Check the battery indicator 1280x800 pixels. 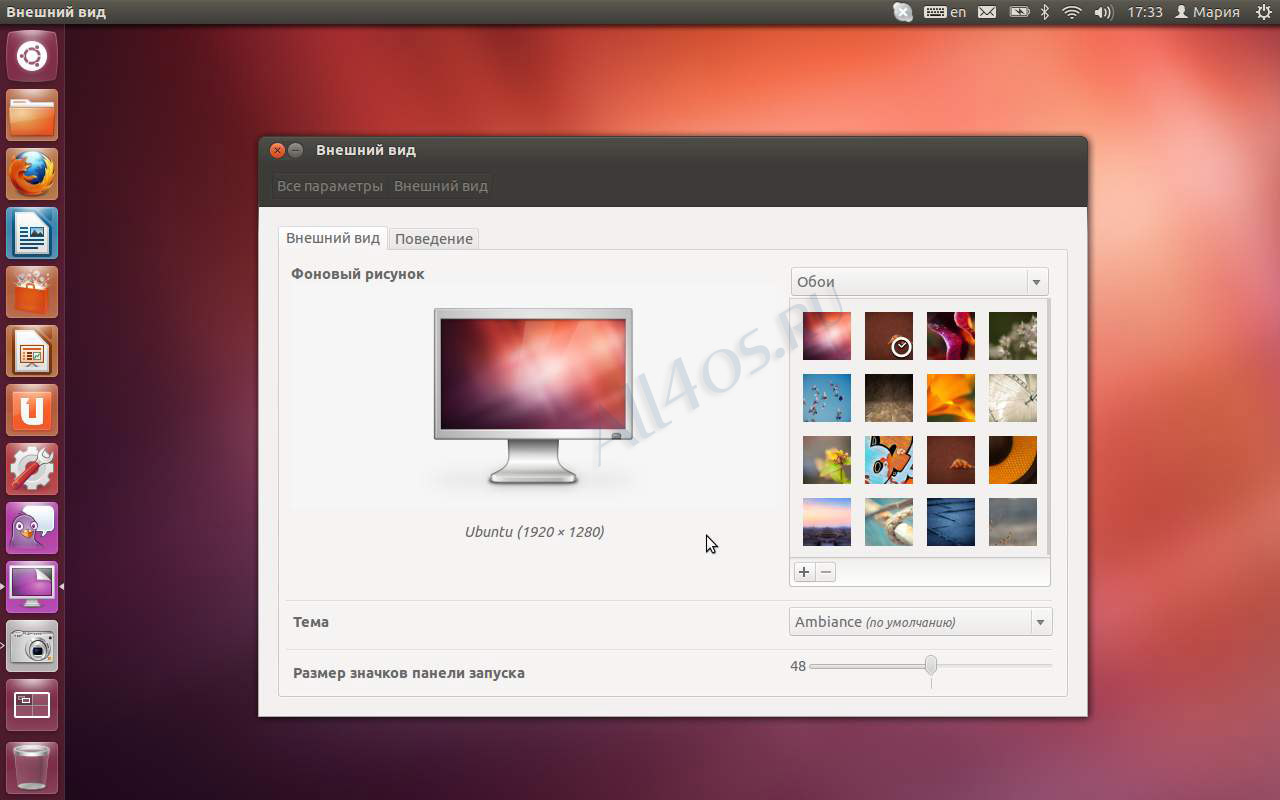1019,12
